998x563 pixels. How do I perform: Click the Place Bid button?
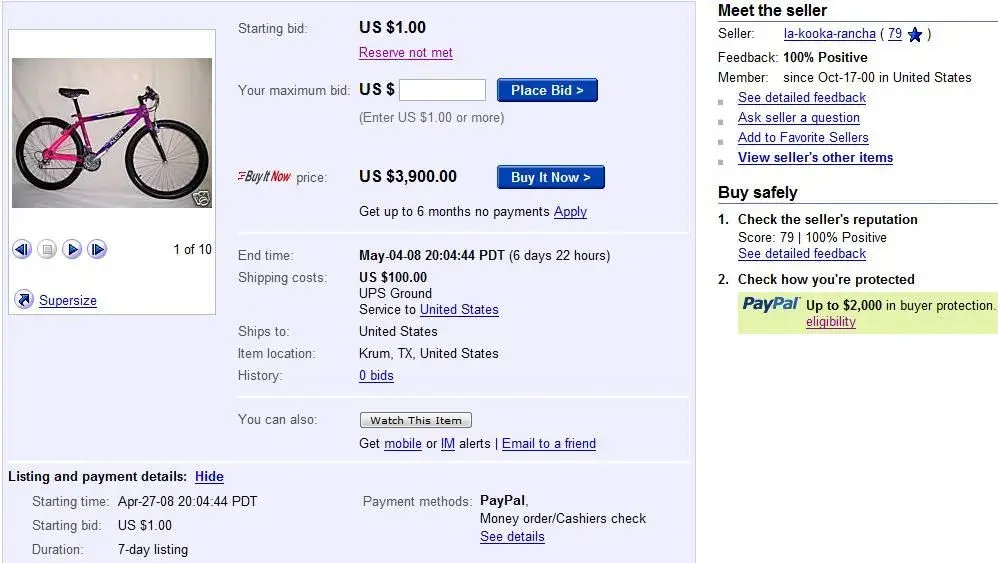547,90
